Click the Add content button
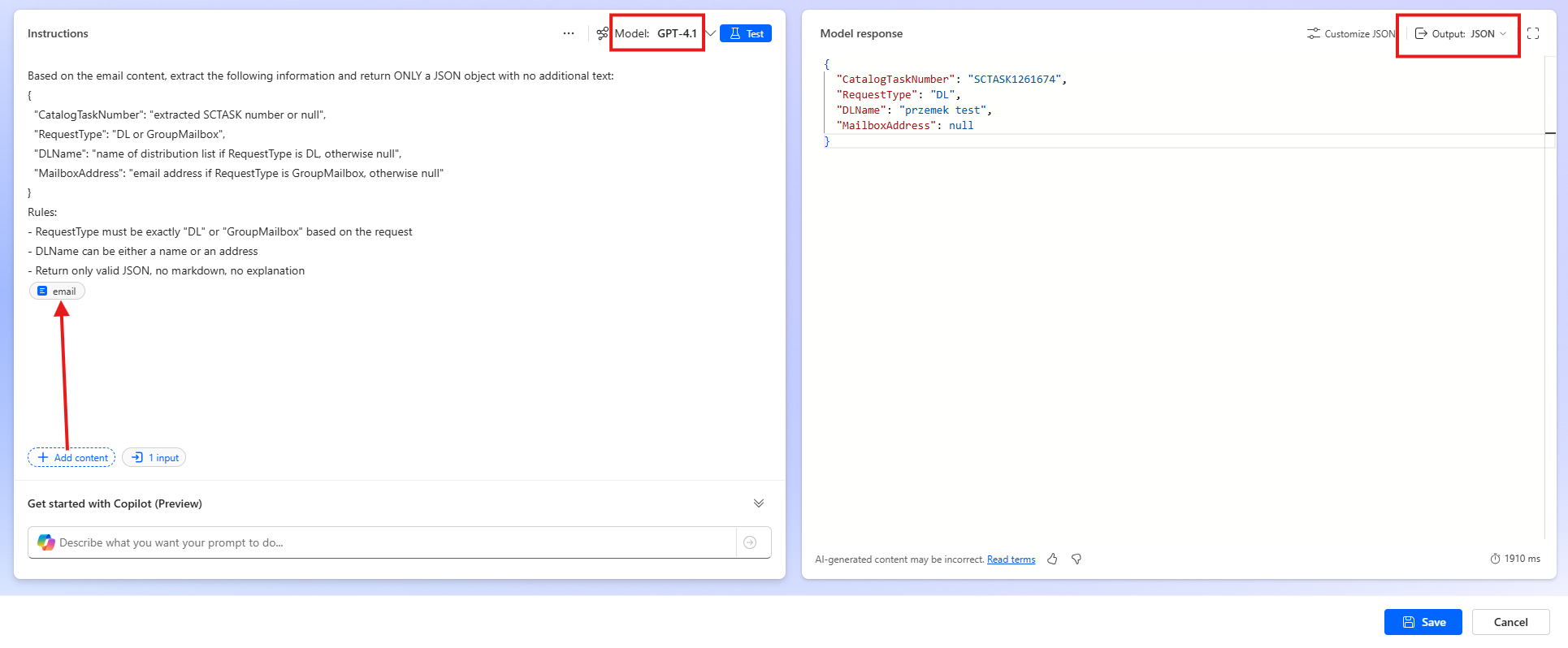 pos(71,458)
